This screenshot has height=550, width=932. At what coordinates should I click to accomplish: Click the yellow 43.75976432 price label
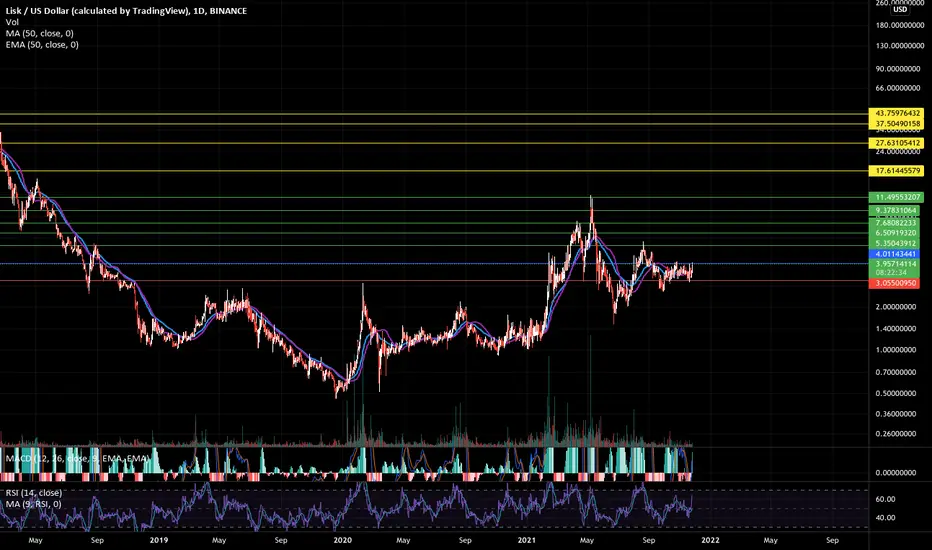tap(898, 113)
